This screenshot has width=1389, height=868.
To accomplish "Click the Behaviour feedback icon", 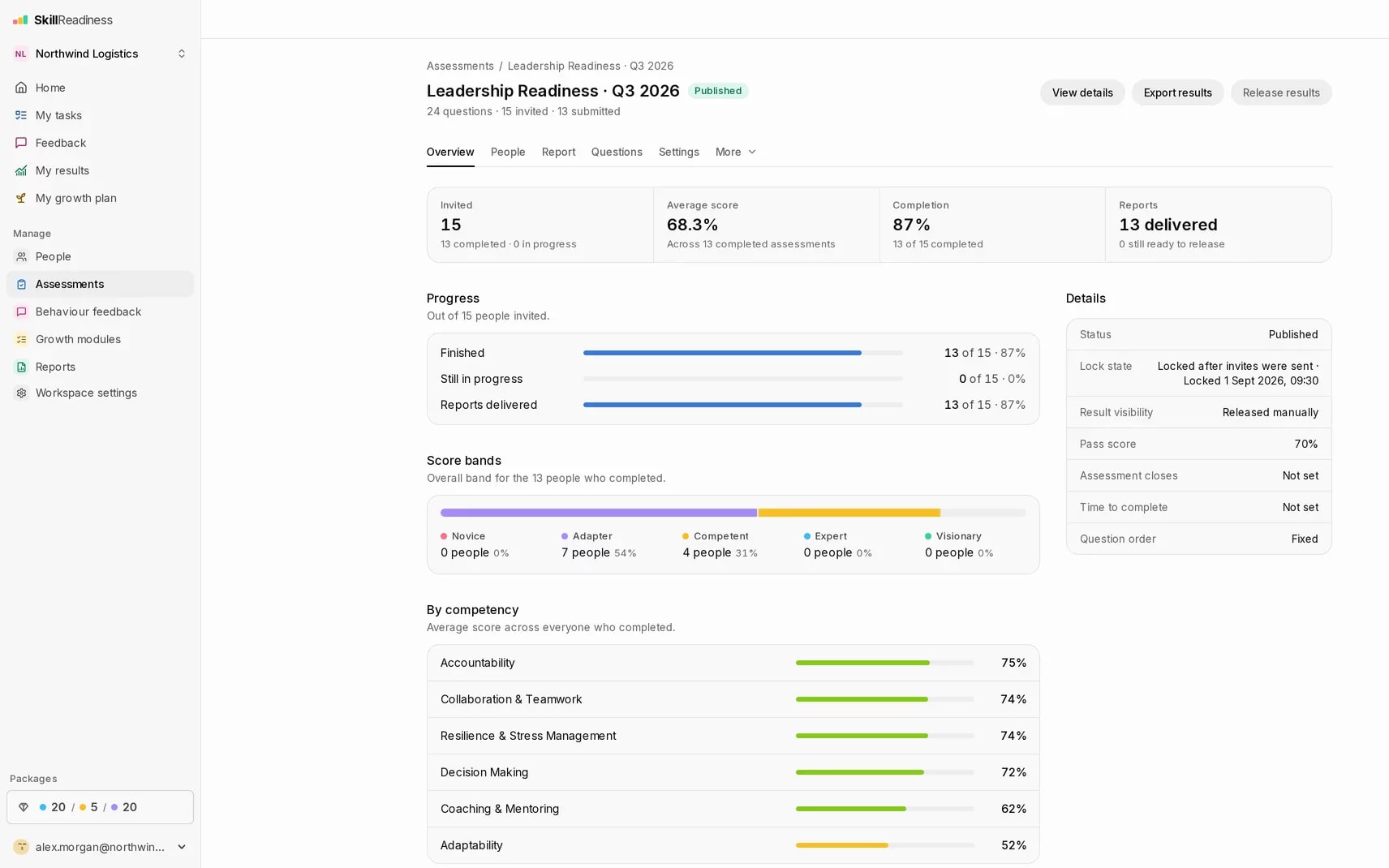I will click(x=21, y=312).
